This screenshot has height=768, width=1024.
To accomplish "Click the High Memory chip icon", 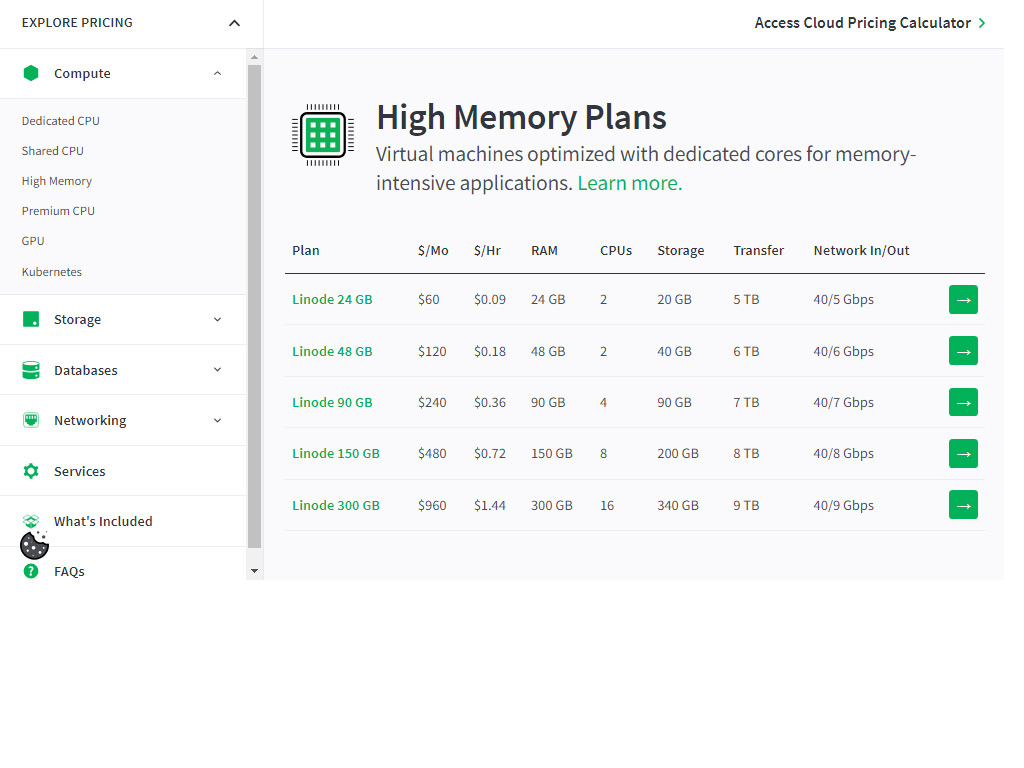I will point(323,135).
